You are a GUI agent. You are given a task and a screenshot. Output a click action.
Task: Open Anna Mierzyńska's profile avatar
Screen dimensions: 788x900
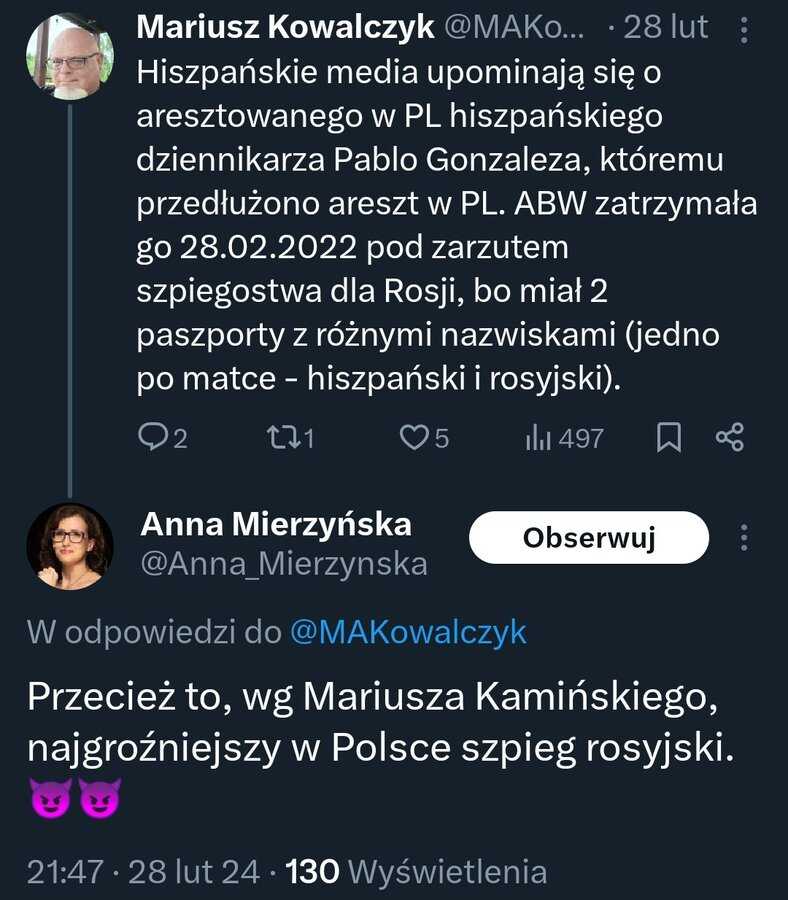click(x=70, y=546)
